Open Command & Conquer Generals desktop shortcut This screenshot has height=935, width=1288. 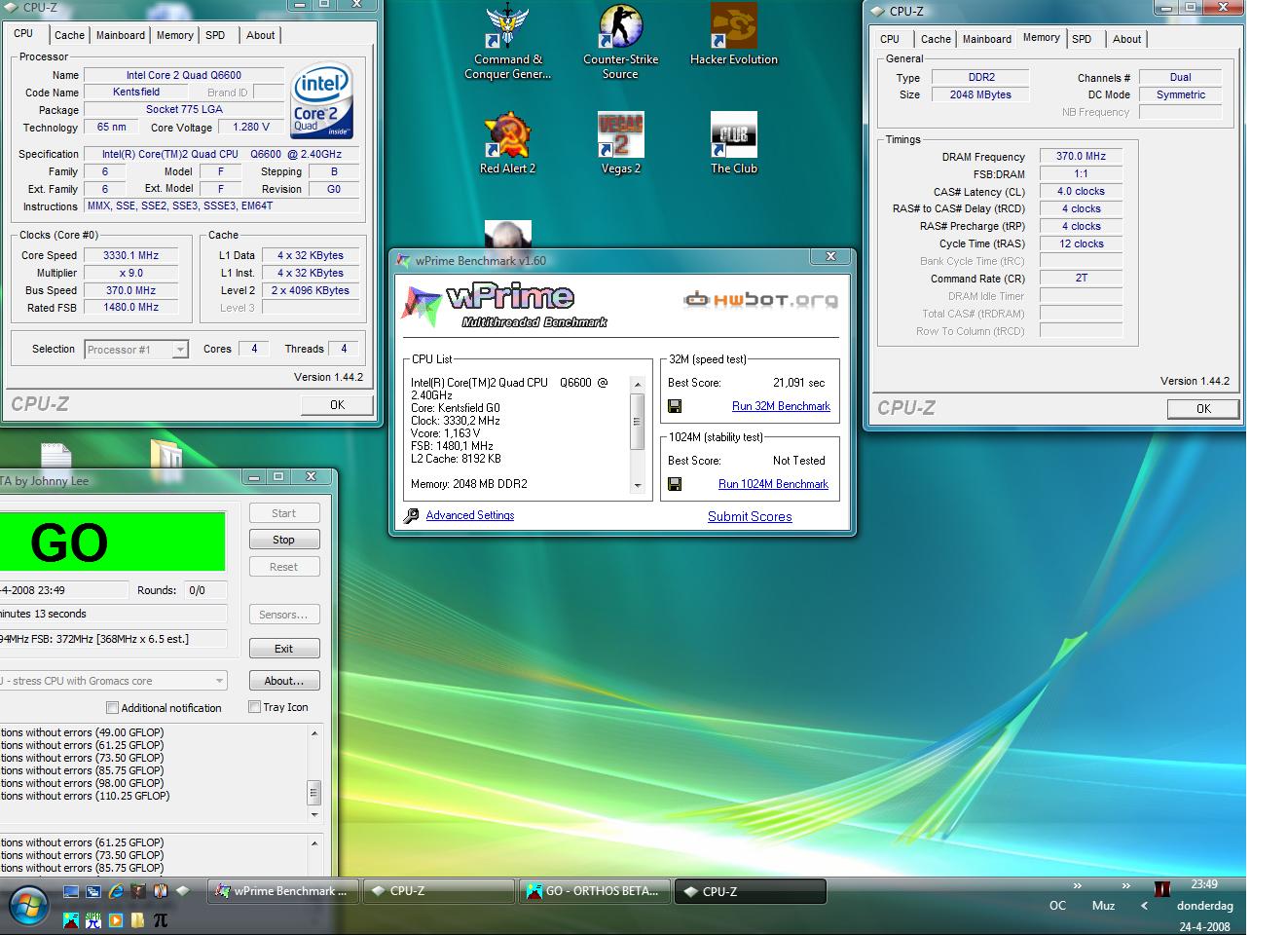(x=509, y=41)
